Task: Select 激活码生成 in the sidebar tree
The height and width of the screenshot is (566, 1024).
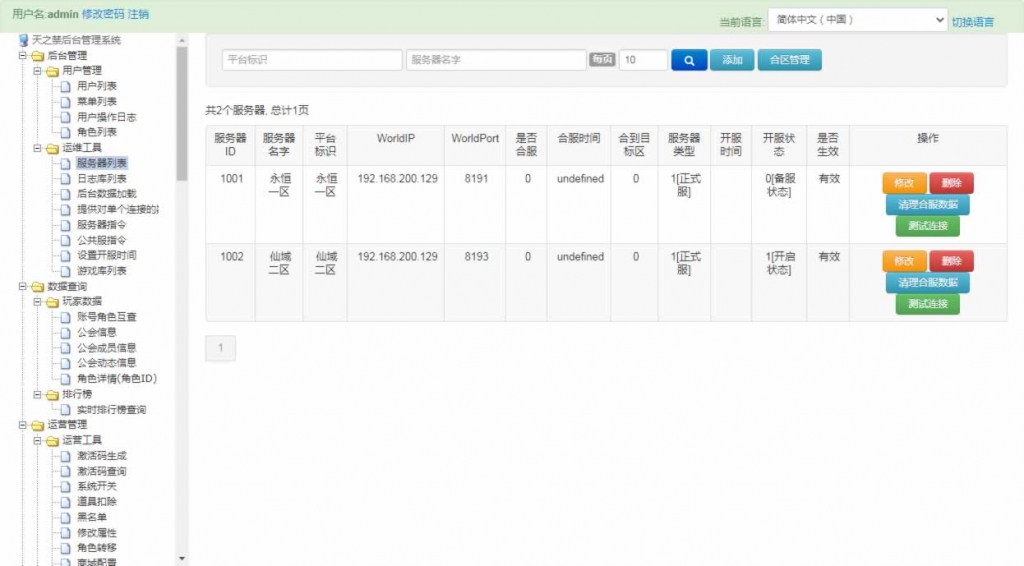Action: pyautogui.click(x=101, y=456)
